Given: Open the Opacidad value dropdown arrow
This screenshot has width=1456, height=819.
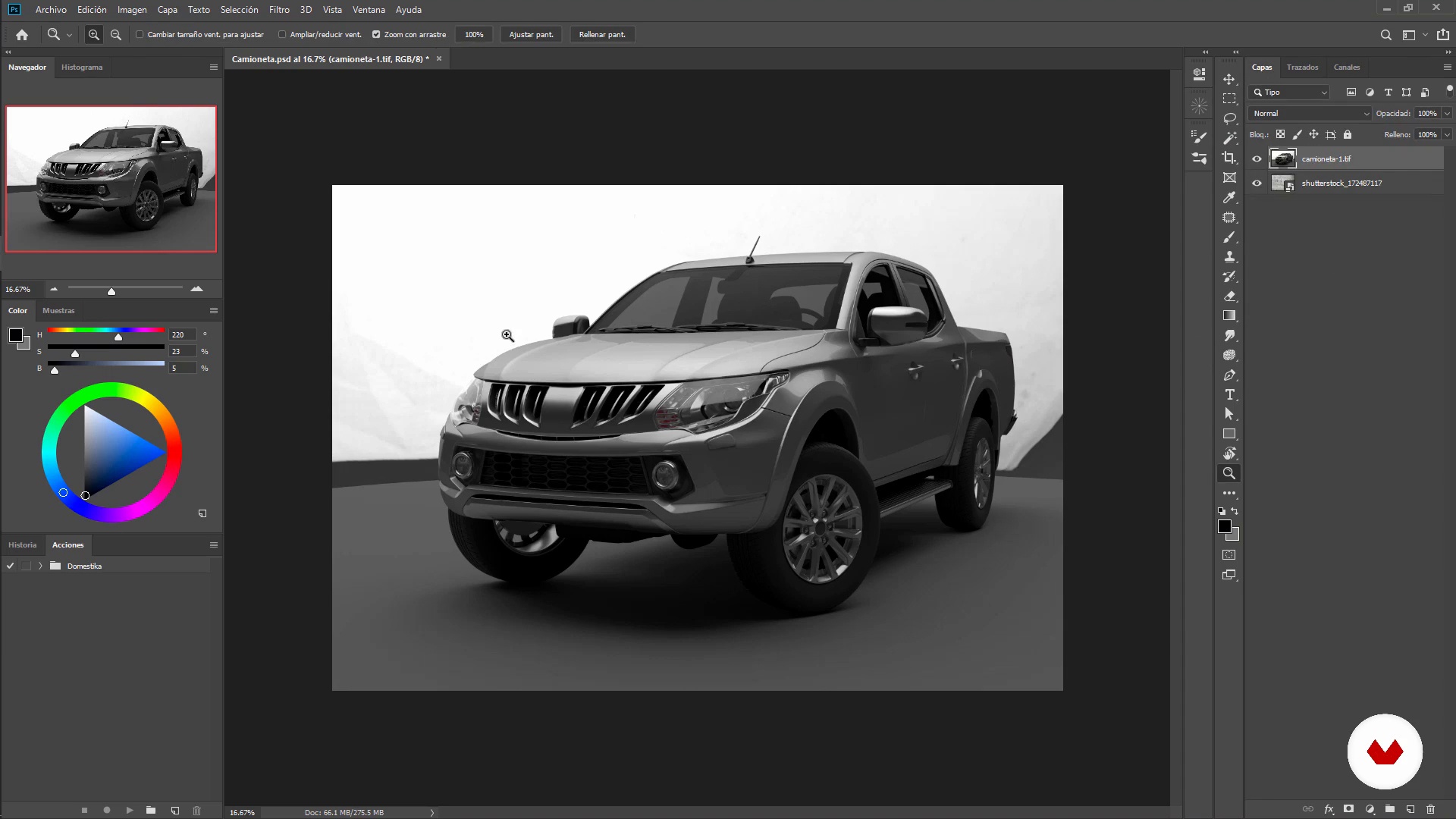Looking at the screenshot, I should (x=1447, y=114).
